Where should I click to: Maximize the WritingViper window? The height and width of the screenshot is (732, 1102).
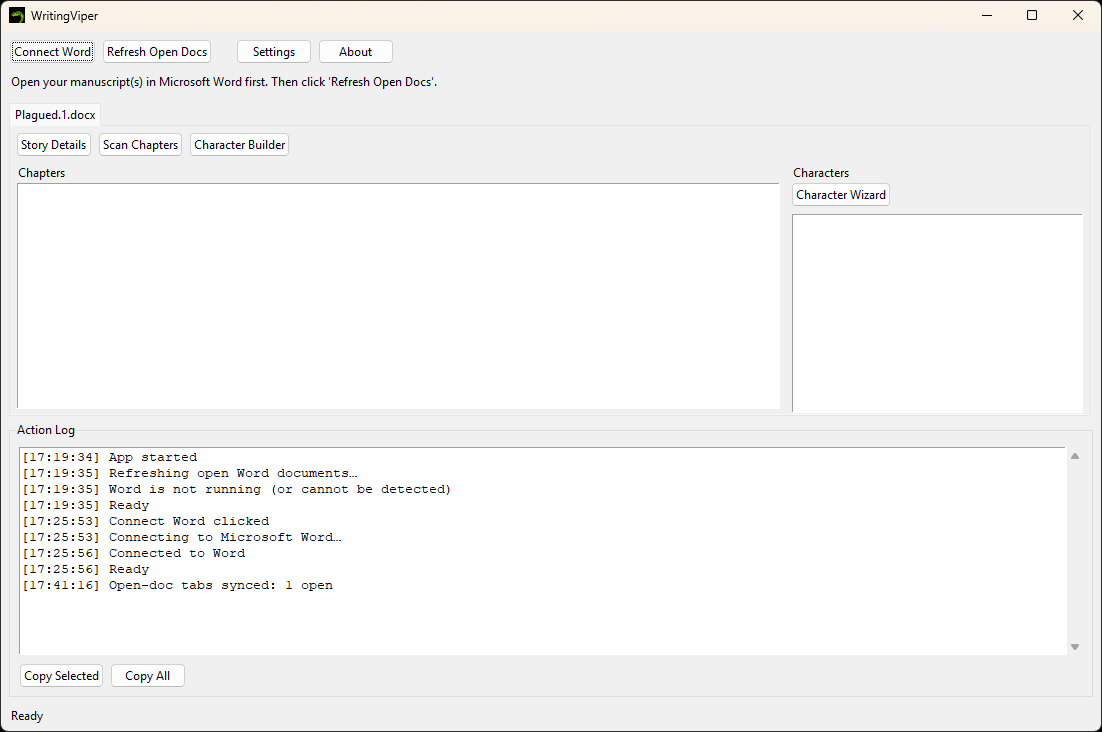[1032, 16]
